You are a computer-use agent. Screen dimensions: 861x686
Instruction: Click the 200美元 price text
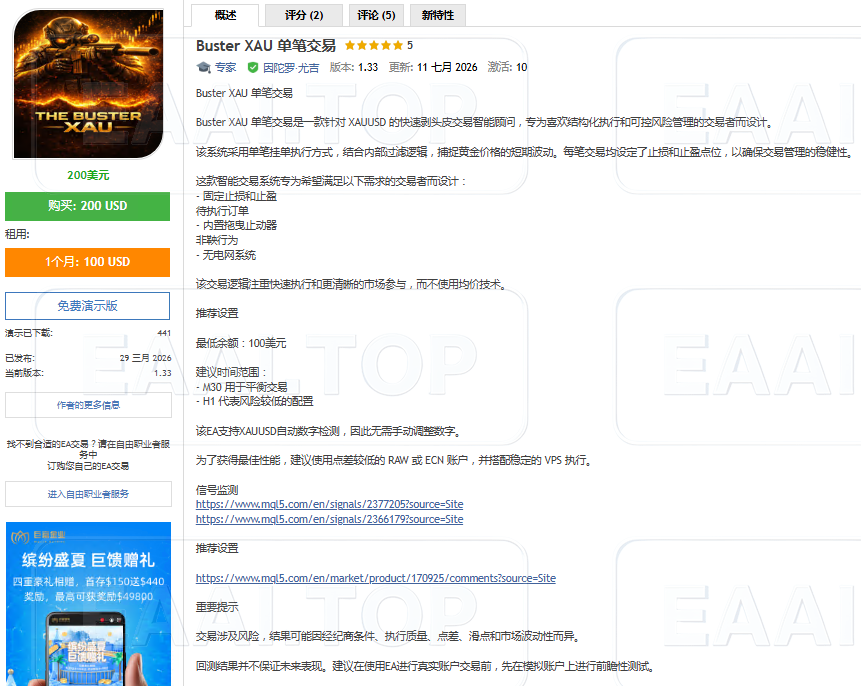click(x=88, y=175)
